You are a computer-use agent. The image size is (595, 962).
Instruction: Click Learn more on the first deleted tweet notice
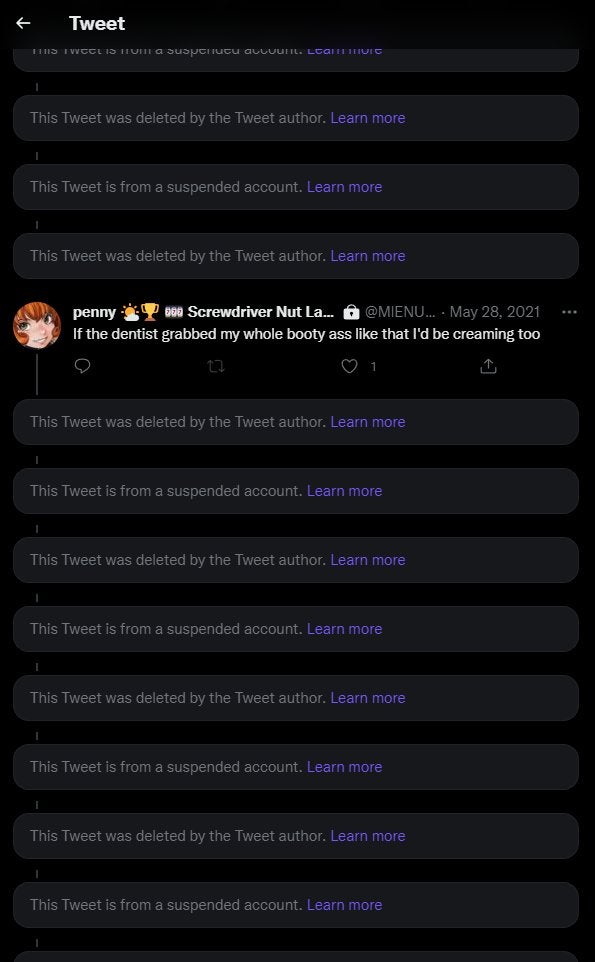pyautogui.click(x=368, y=117)
